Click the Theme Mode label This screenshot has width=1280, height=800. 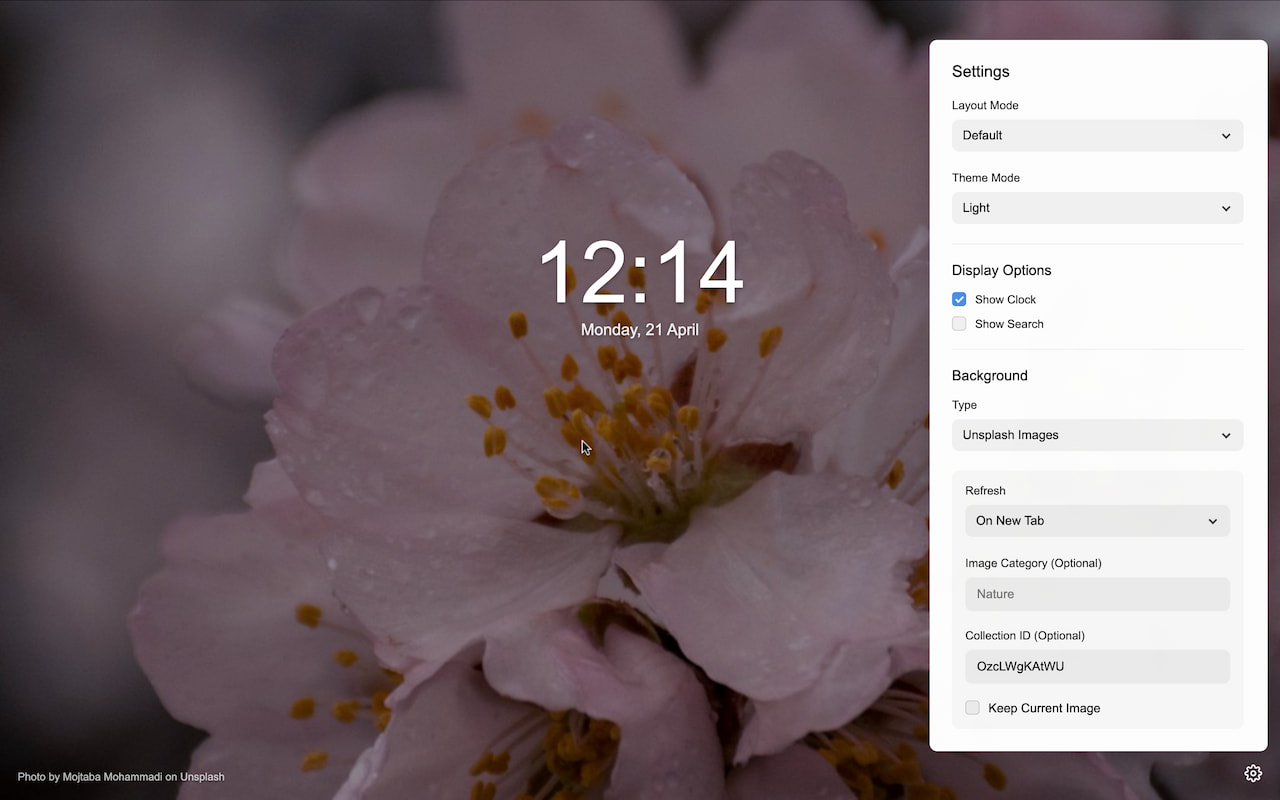(x=986, y=178)
